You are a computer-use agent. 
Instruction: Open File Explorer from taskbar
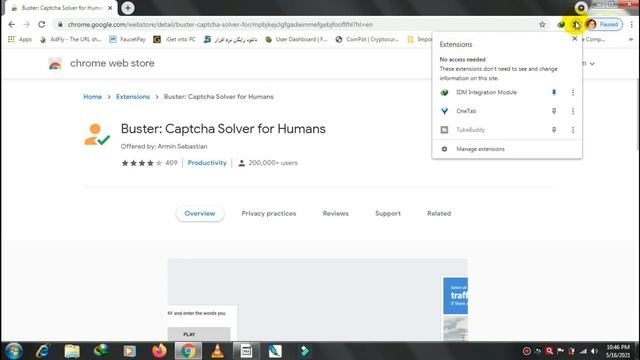coord(72,351)
